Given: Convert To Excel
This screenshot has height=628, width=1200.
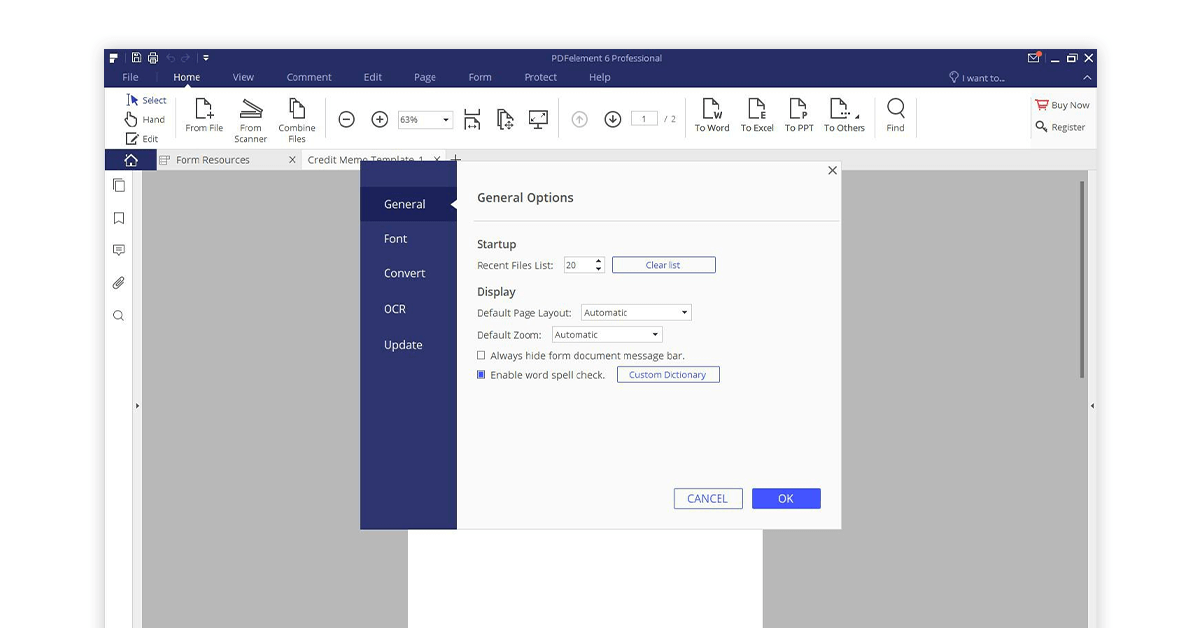Looking at the screenshot, I should point(757,115).
